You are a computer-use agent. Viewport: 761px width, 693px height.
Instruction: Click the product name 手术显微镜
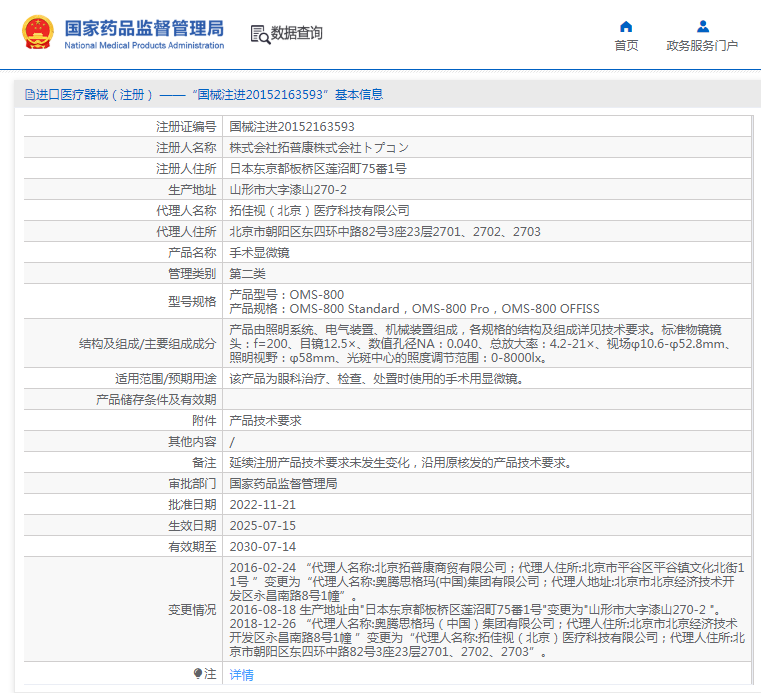(x=258, y=253)
